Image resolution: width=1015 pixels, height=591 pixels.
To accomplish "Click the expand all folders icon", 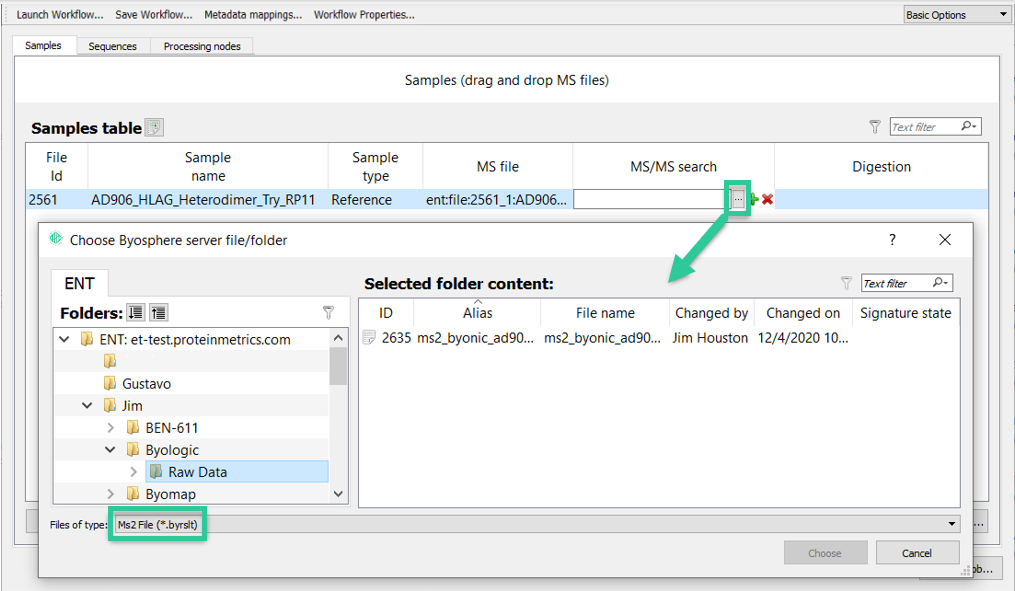I will pos(135,313).
